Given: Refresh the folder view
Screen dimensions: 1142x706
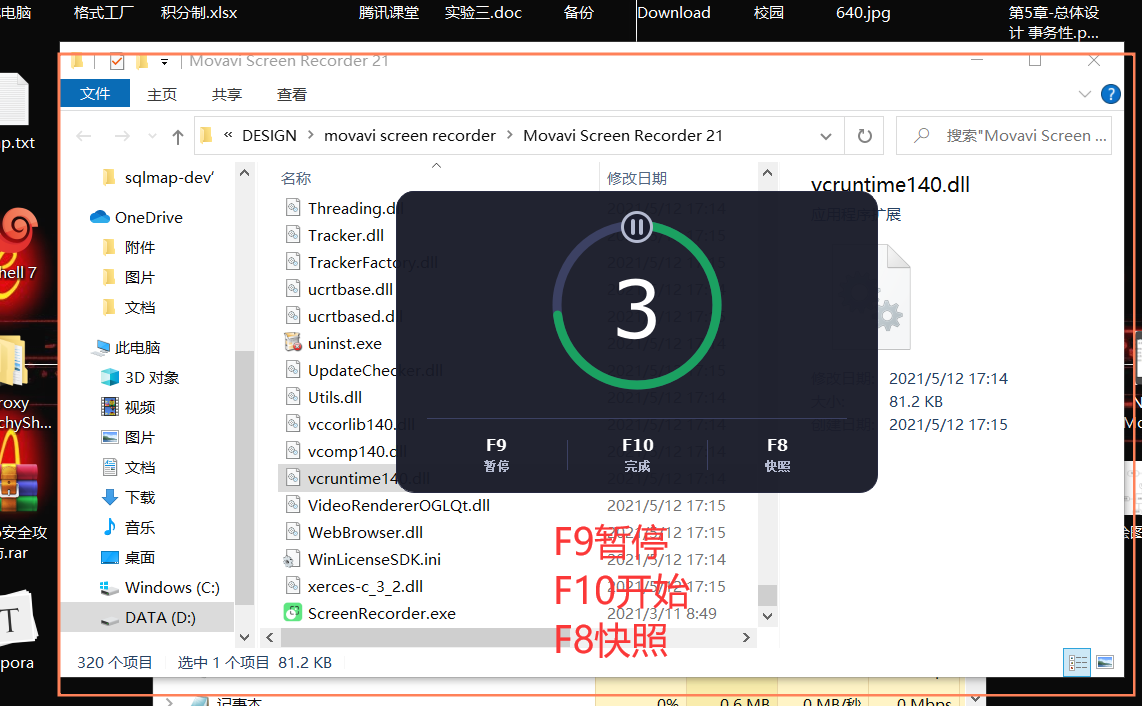Looking at the screenshot, I should pos(864,136).
